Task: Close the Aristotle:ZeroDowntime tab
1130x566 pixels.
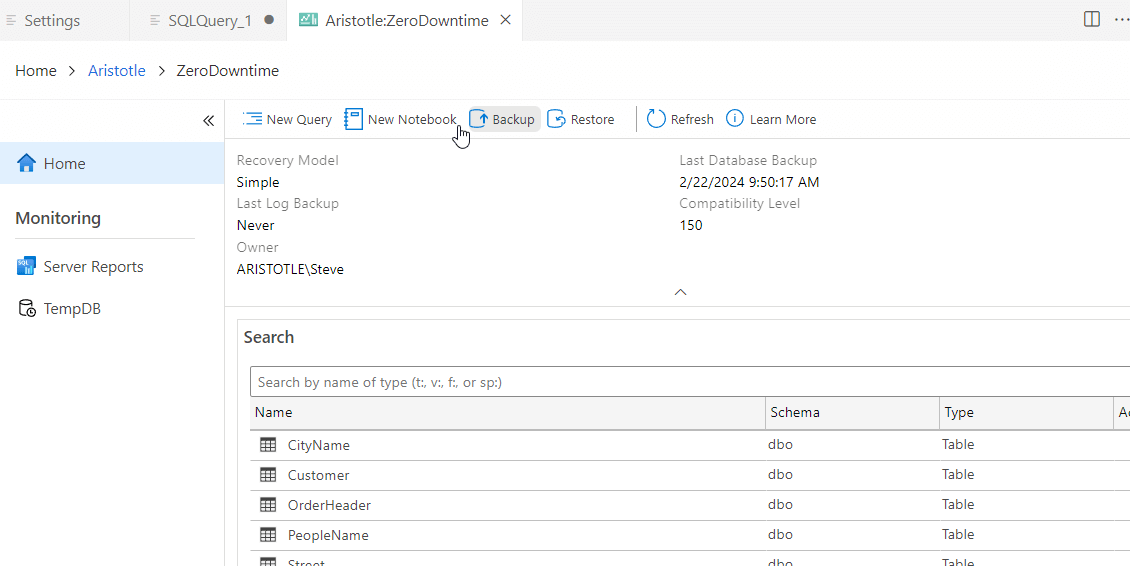Action: [x=505, y=20]
